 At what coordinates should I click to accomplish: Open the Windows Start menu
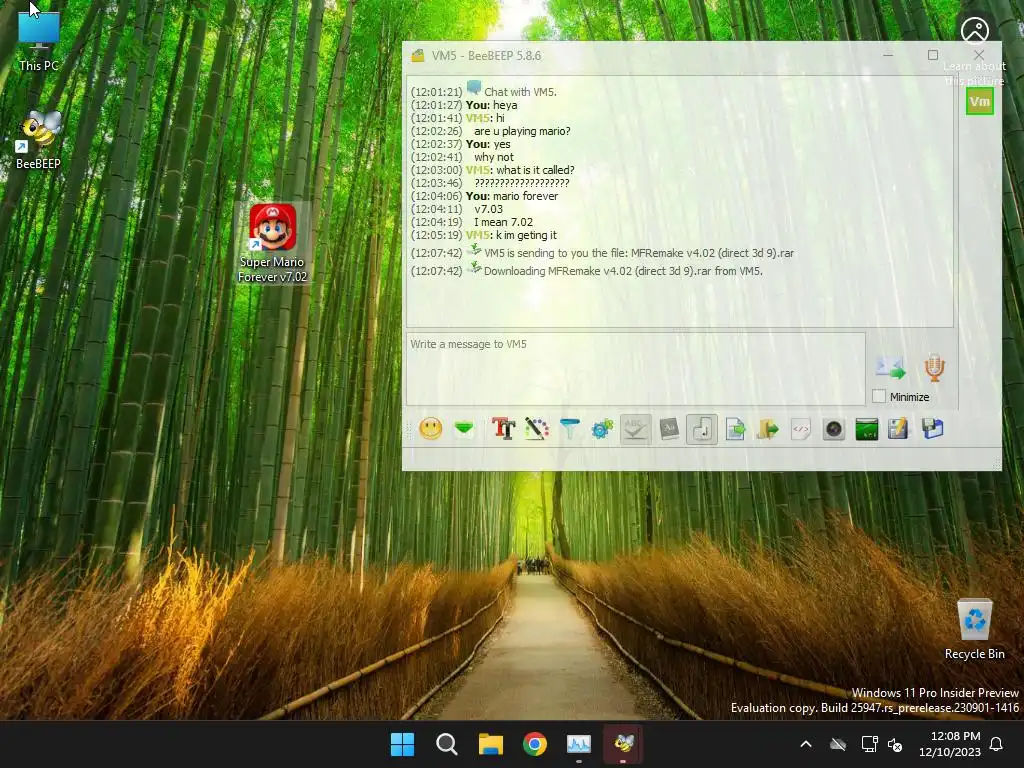tap(402, 744)
